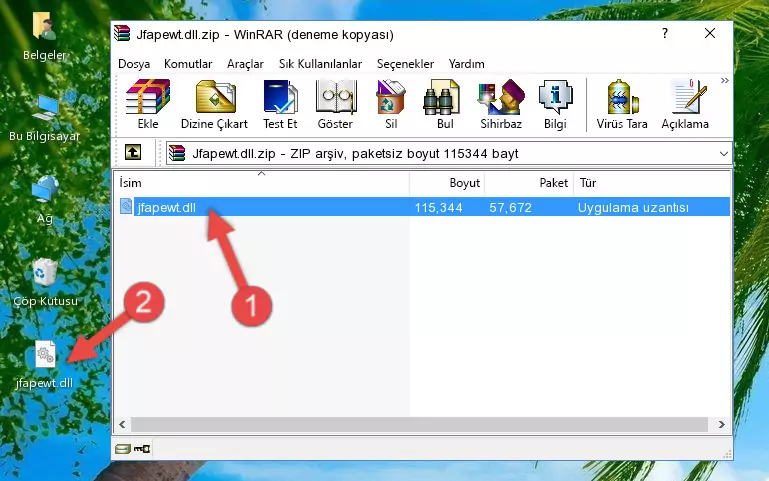This screenshot has height=481, width=769.
Task: Select the Ağ network desktop icon
Action: coord(45,200)
